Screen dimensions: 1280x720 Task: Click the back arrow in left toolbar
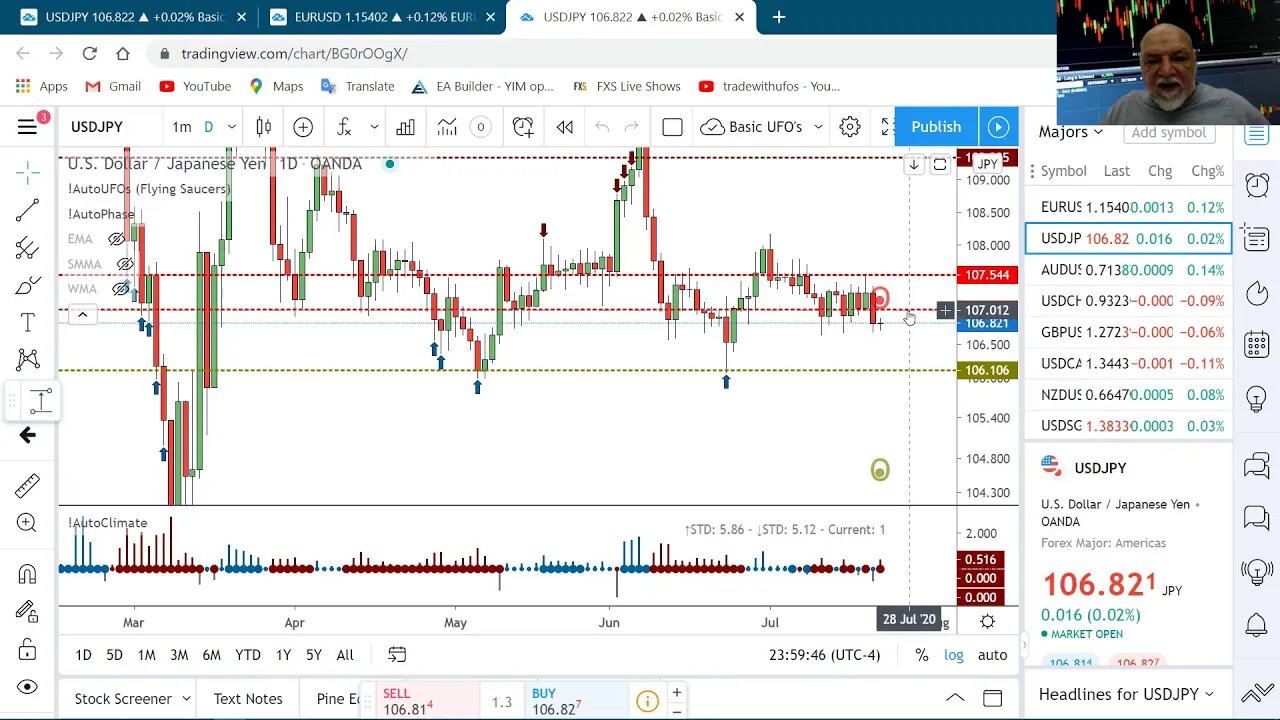27,435
